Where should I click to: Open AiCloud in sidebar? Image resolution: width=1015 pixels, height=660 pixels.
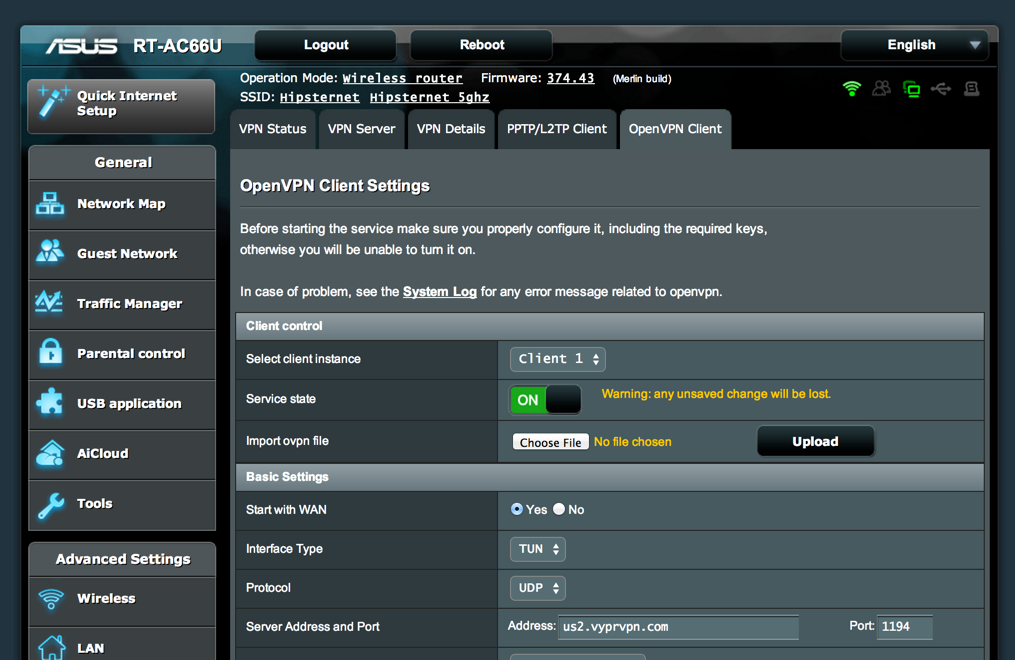pos(122,454)
